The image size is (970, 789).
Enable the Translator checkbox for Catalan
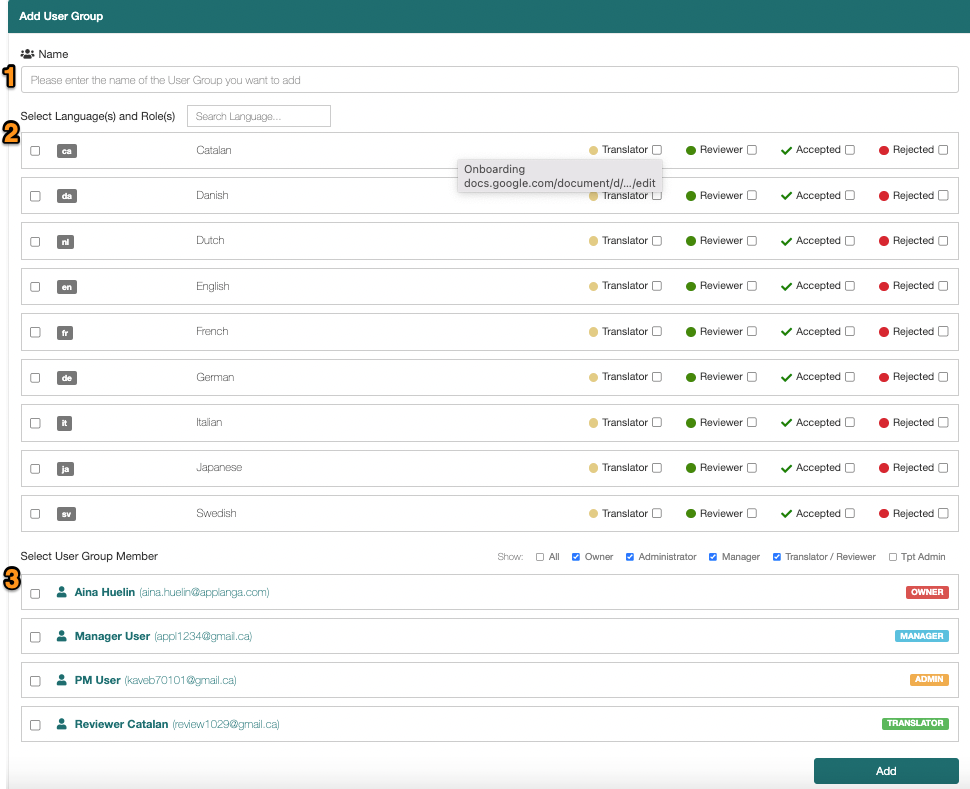[x=657, y=150]
